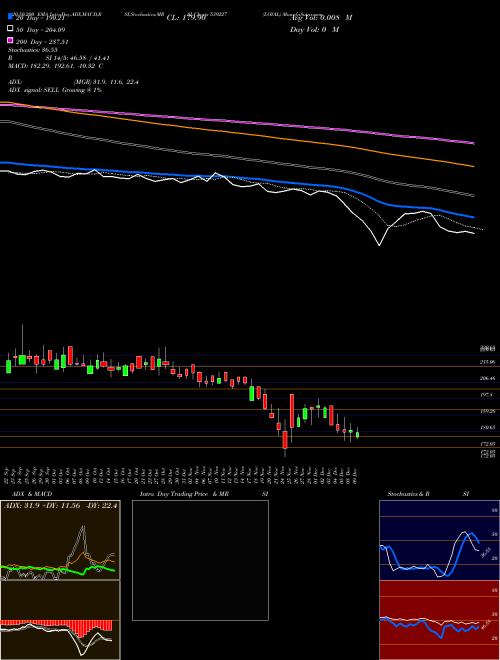
Task: Open the MACD histogram panel
Action: tap(60, 620)
